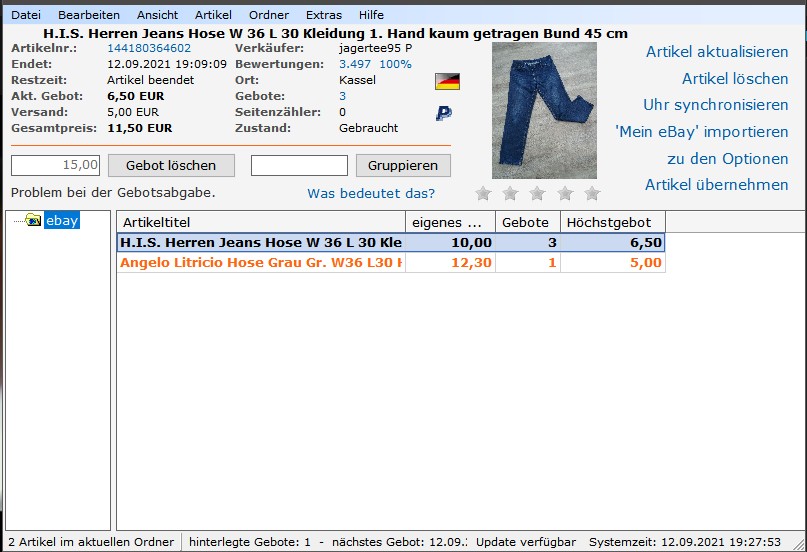Rate item with fifth star
This screenshot has width=807, height=552.
(592, 193)
